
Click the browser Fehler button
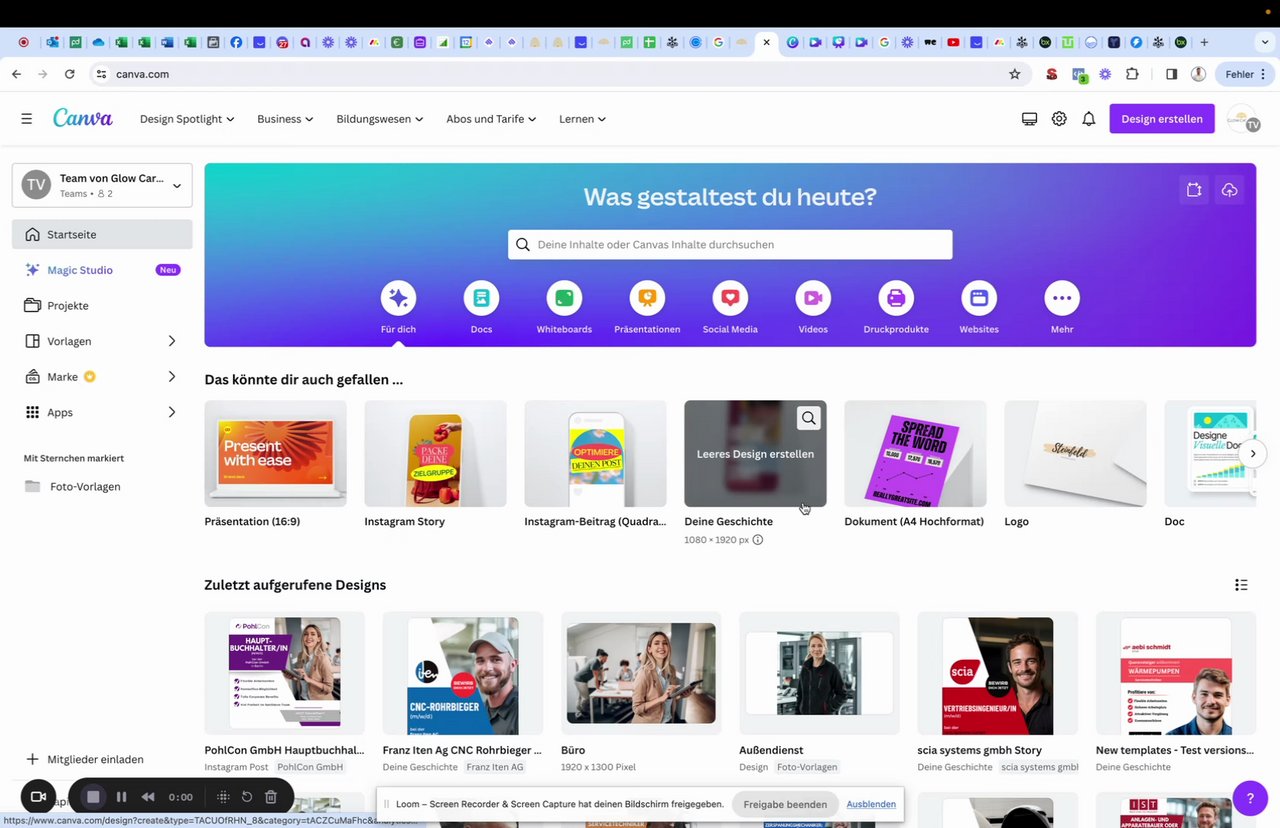(1247, 74)
